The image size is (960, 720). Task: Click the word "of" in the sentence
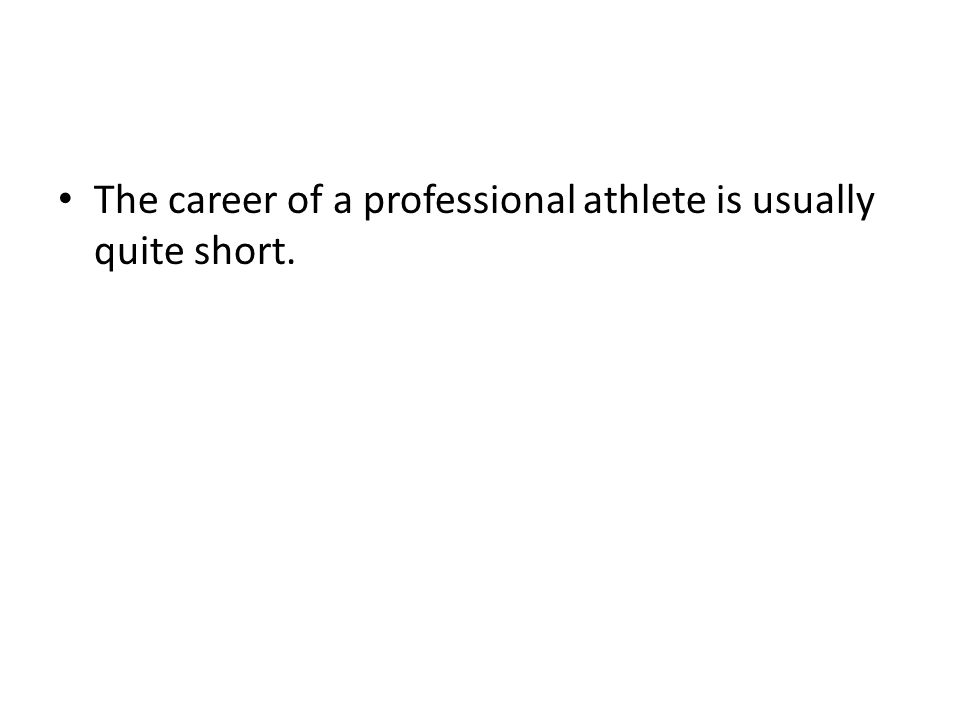(304, 199)
